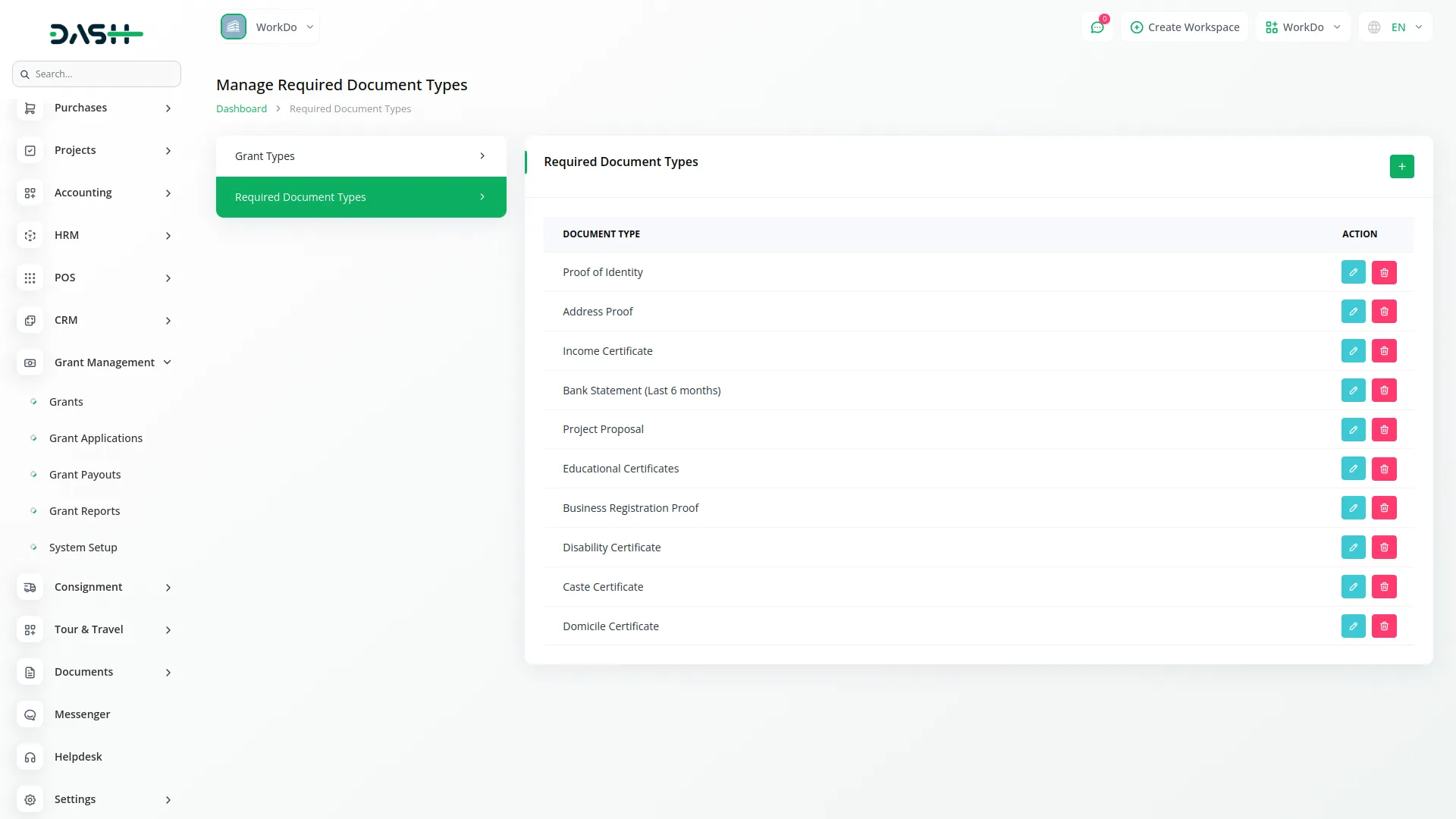Click the POS grid icon in sidebar
1456x819 pixels.
30,278
